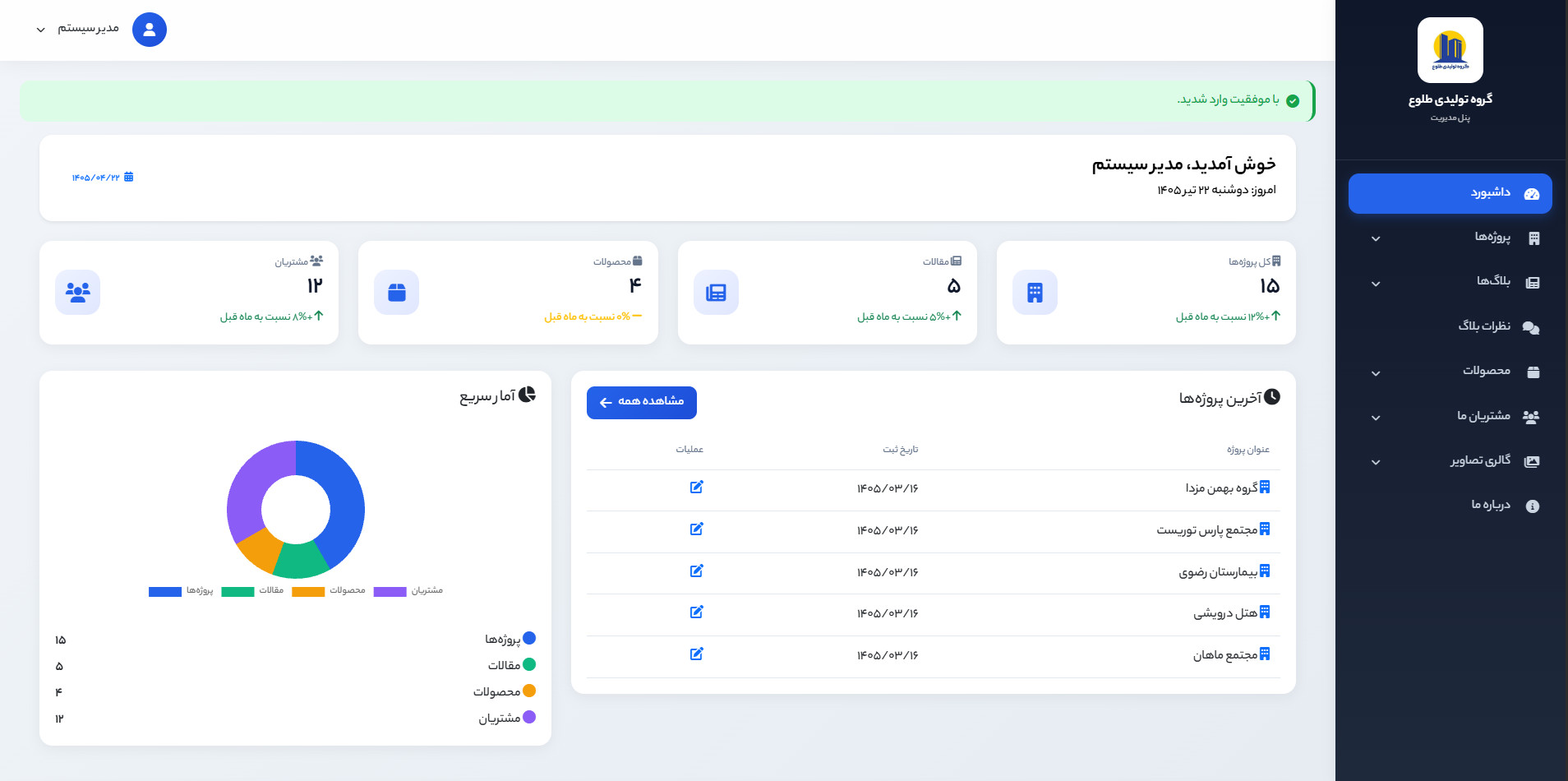Click the گروه تولیدی طلوع logo image
The height and width of the screenshot is (781, 1568).
1450,50
